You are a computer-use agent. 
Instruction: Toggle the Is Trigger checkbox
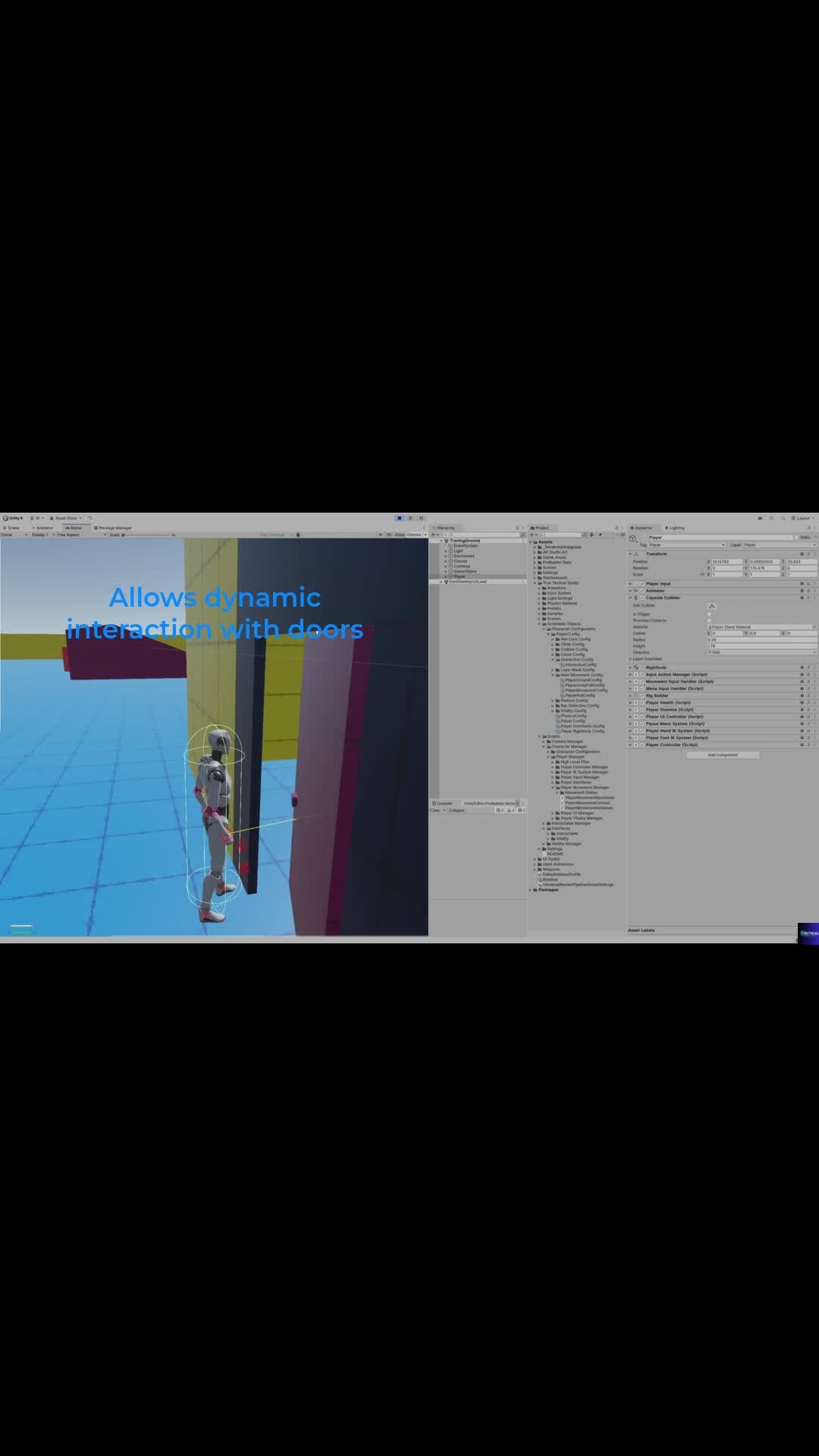click(710, 614)
